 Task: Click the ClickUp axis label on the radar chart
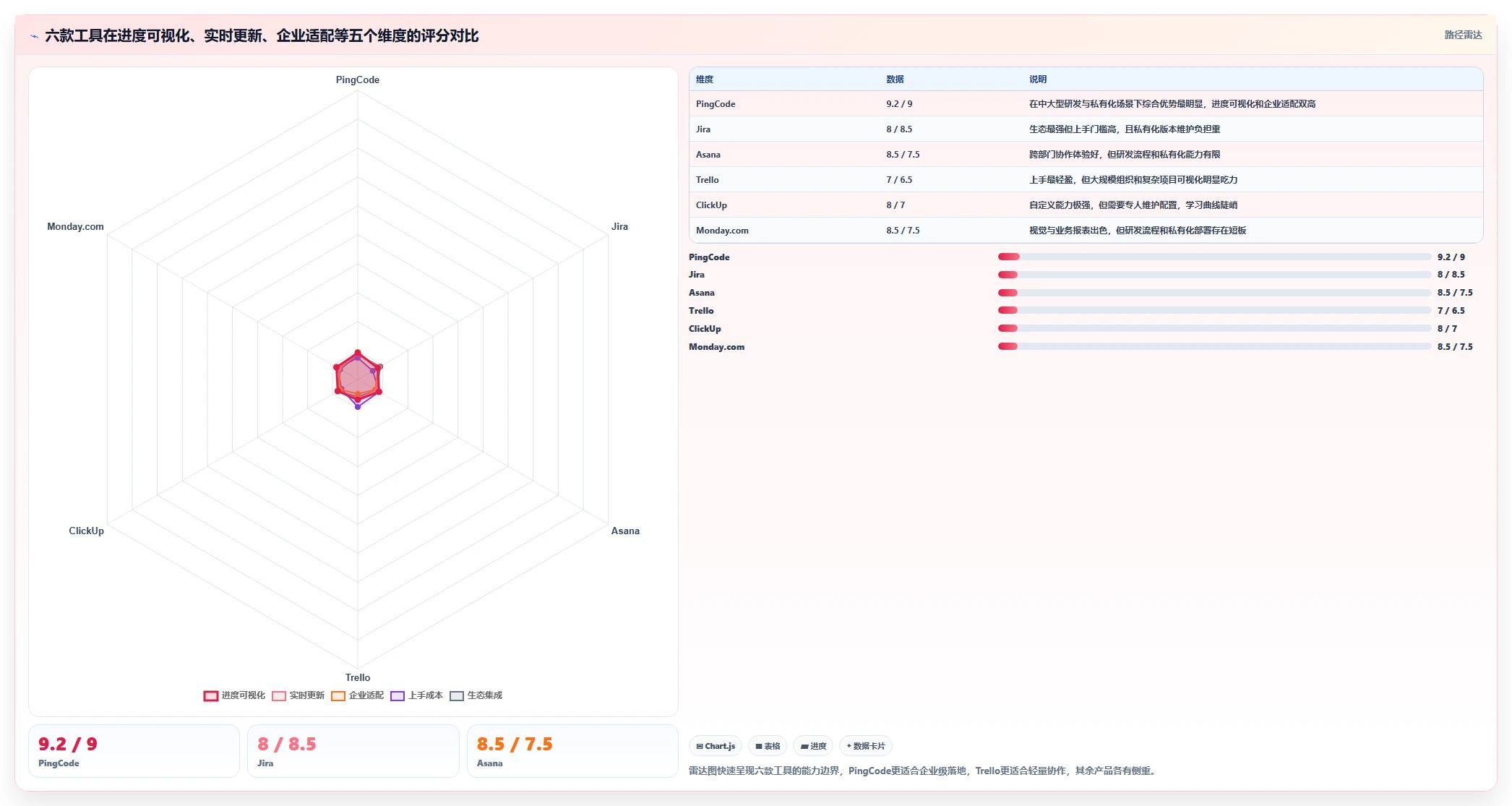click(x=87, y=531)
